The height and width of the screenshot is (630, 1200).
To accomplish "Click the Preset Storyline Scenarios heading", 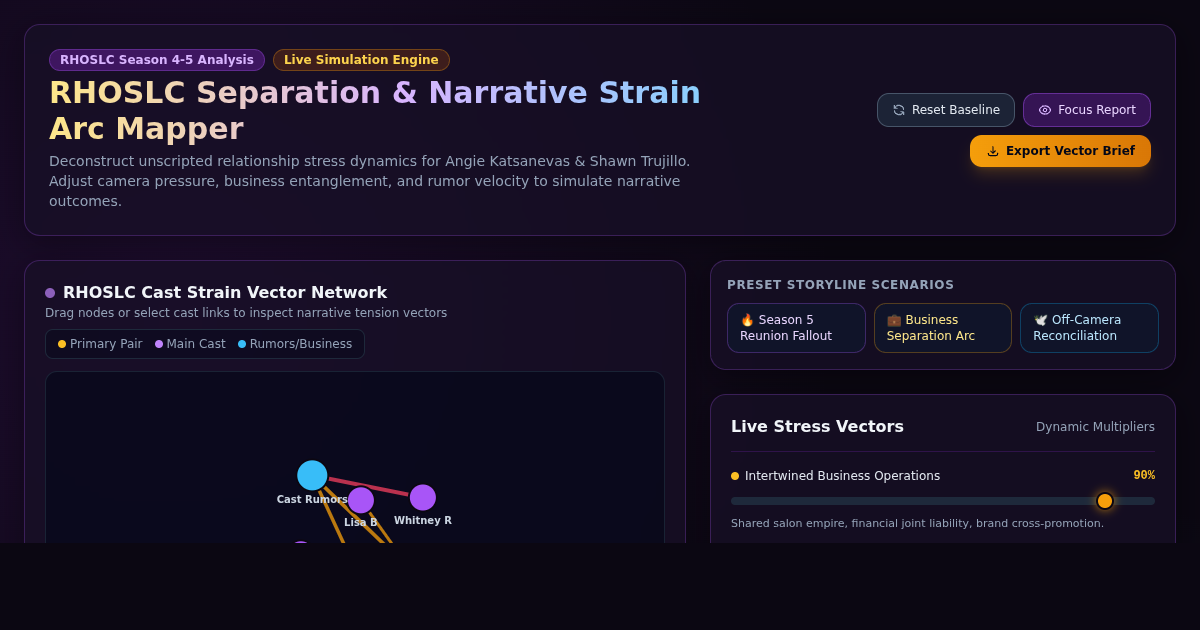I will 840,285.
